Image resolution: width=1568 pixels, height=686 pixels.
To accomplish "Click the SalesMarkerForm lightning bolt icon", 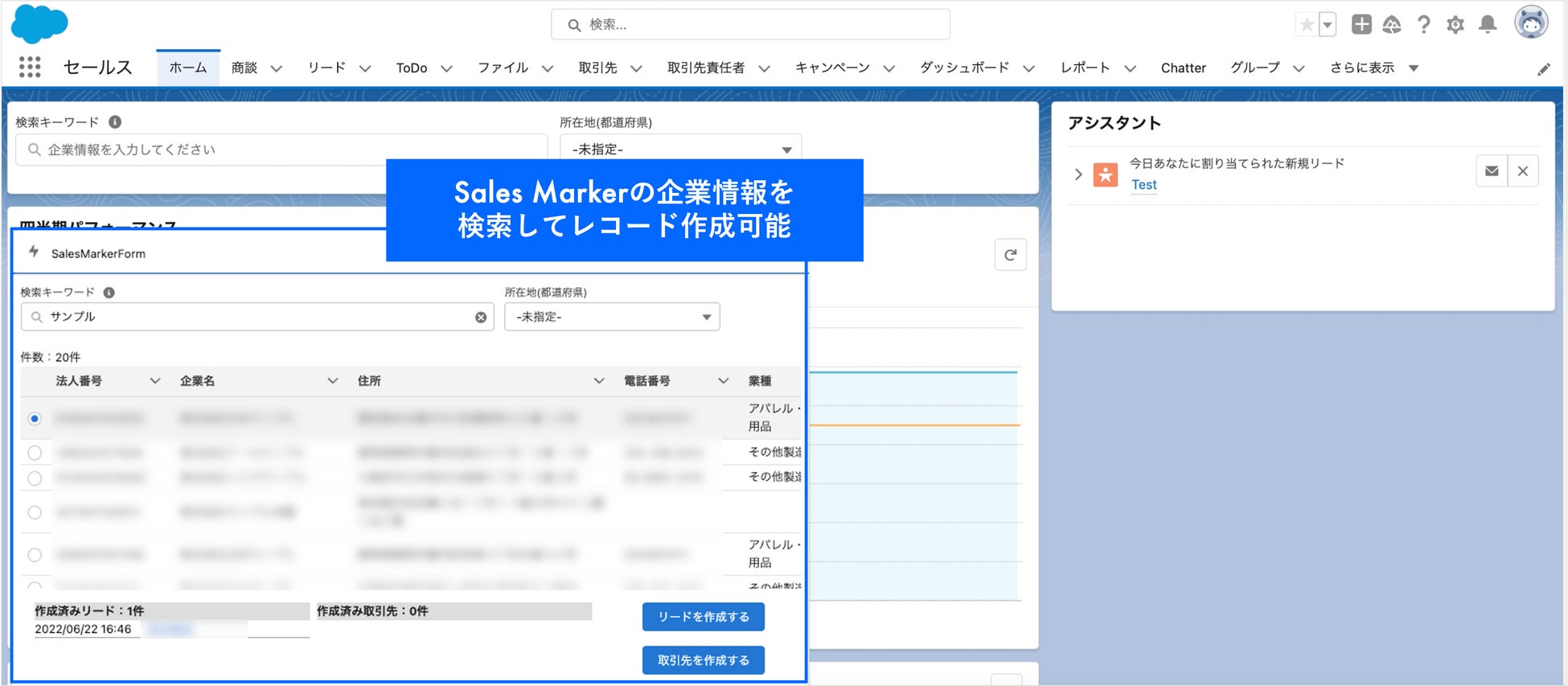I will pos(34,252).
